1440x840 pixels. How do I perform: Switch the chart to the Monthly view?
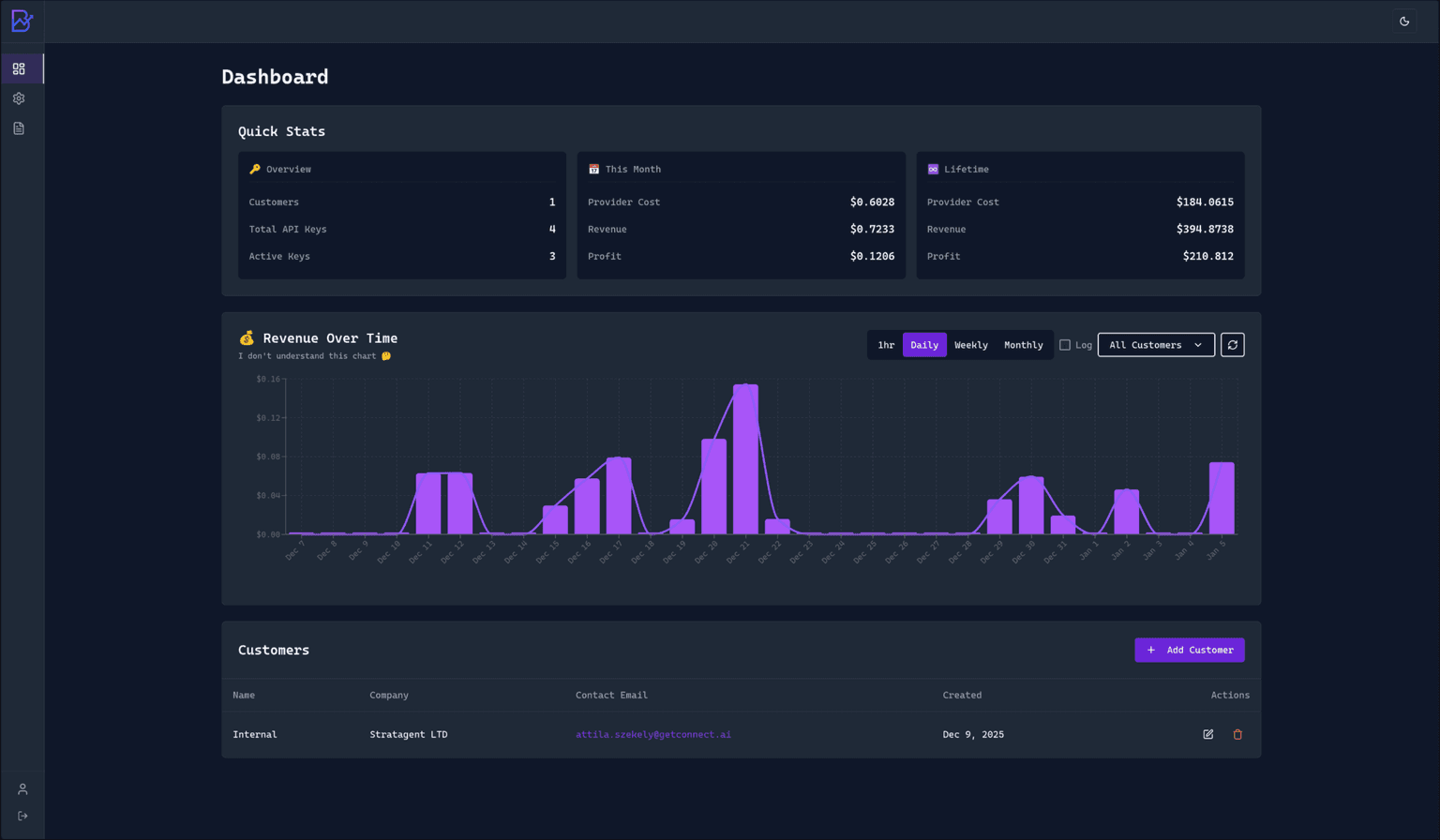1024,345
